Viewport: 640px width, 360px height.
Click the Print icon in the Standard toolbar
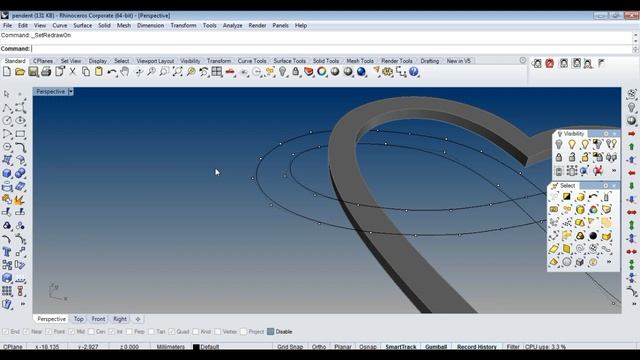(46, 72)
